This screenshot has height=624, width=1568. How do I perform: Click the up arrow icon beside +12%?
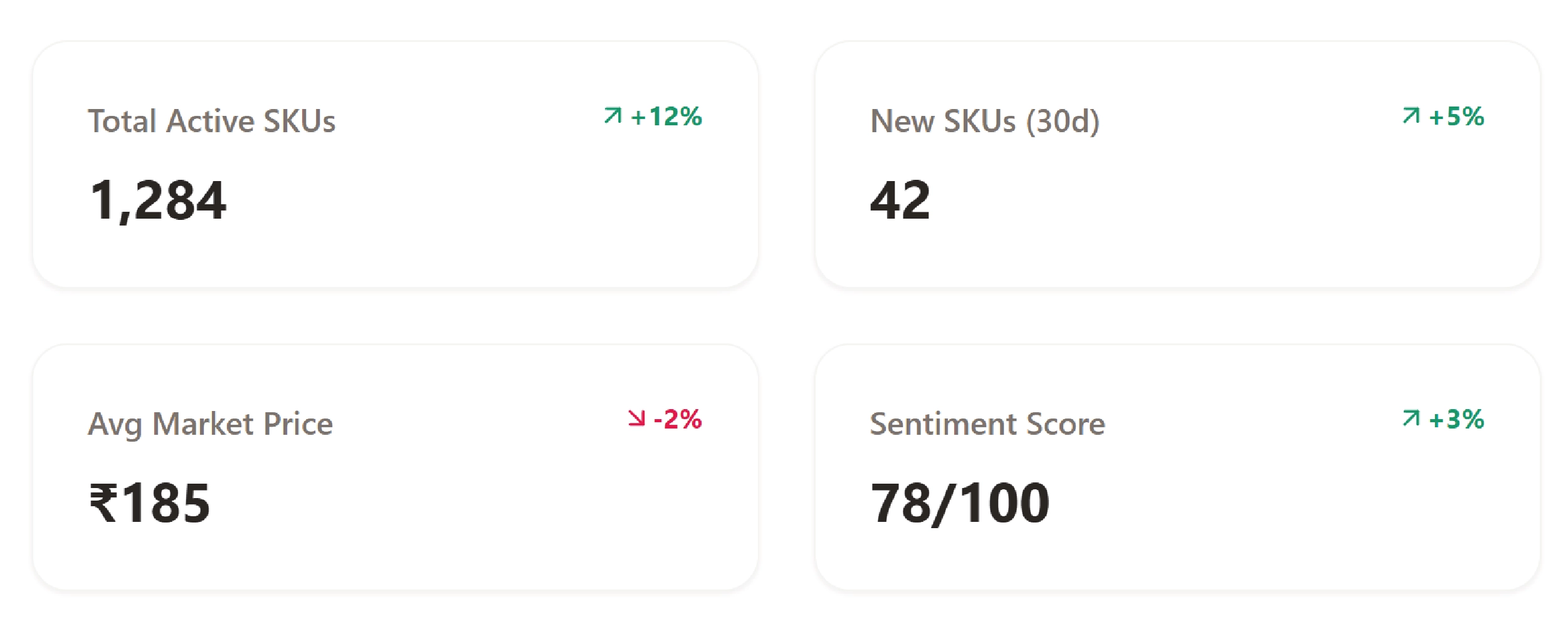613,116
